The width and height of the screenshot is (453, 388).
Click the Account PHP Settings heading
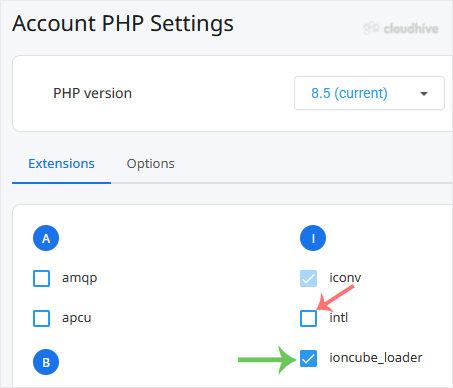click(x=123, y=23)
